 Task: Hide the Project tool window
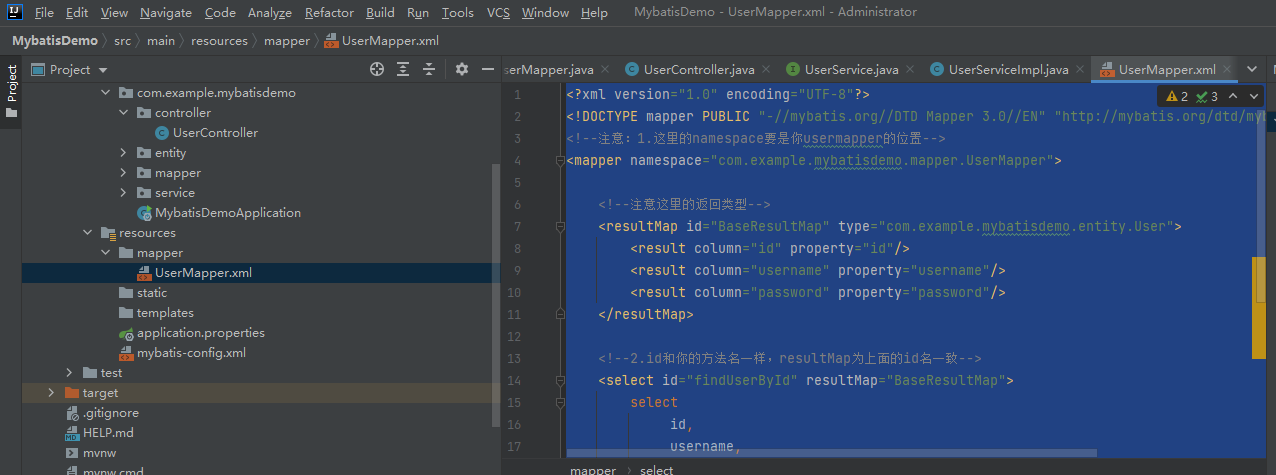click(x=488, y=69)
